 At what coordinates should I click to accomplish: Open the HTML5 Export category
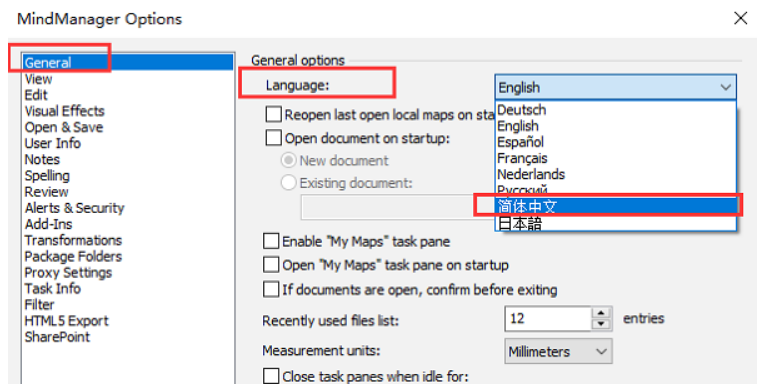66,321
